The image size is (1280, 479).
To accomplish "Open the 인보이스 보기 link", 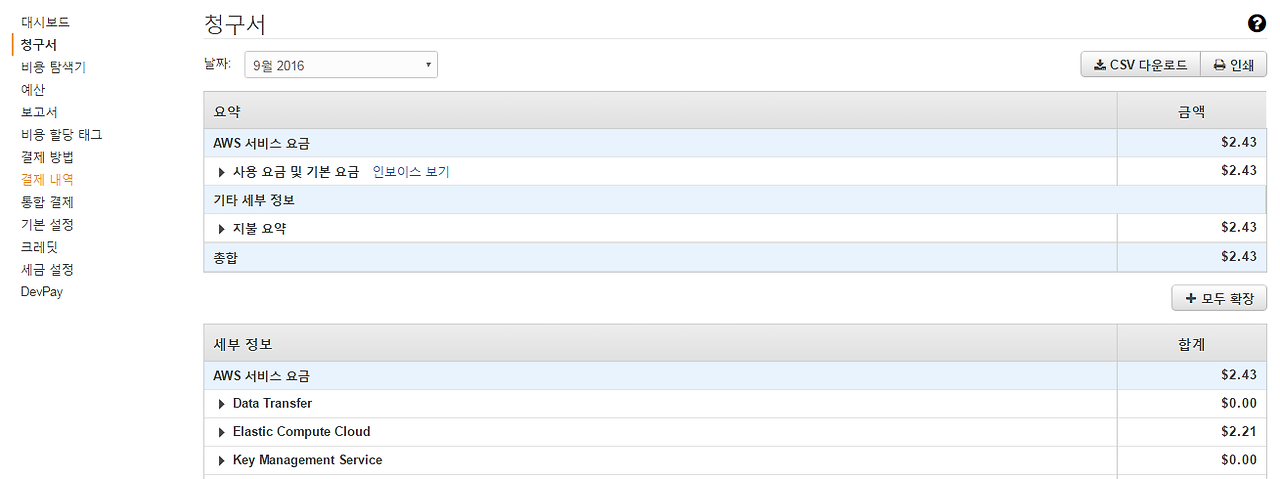I will (x=411, y=172).
